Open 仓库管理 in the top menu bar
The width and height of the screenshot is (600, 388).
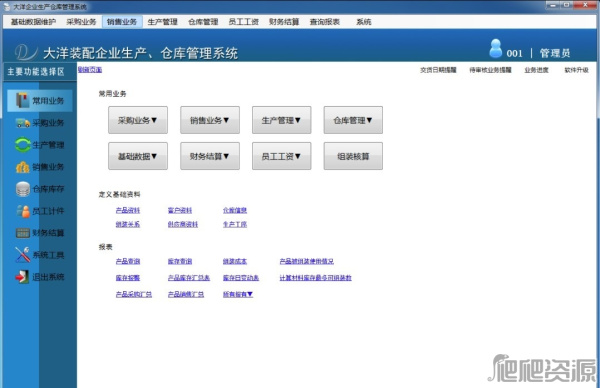tap(203, 22)
